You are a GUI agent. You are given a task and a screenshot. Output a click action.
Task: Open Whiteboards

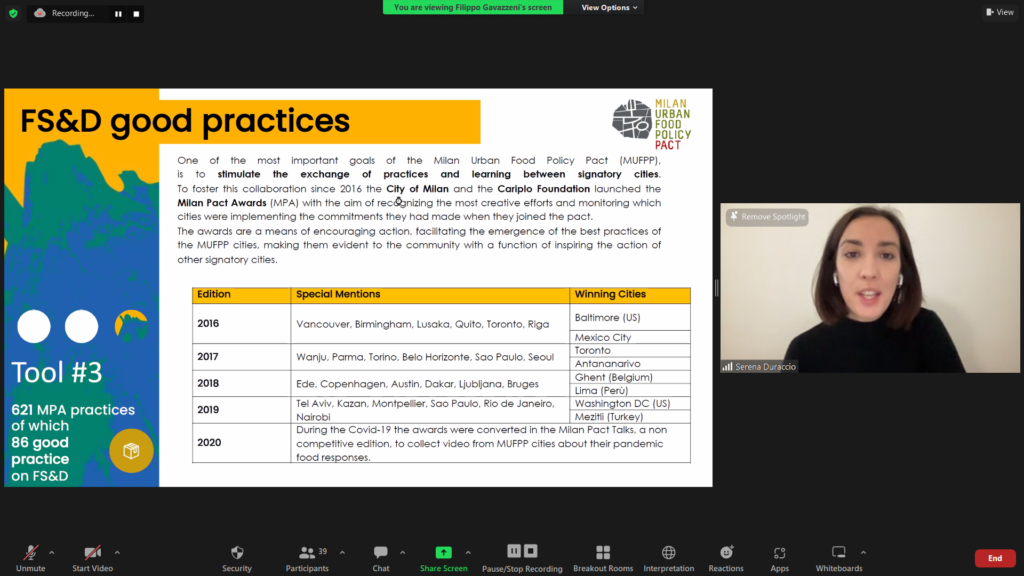click(838, 553)
